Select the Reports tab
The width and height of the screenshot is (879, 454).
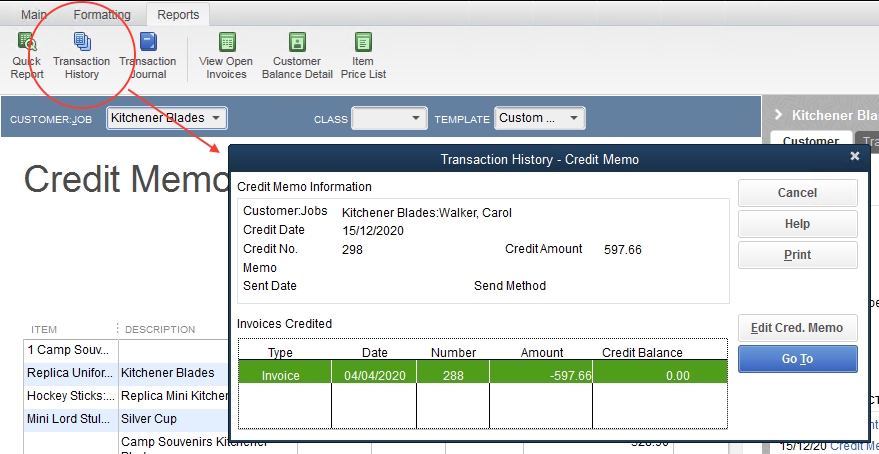coord(178,15)
